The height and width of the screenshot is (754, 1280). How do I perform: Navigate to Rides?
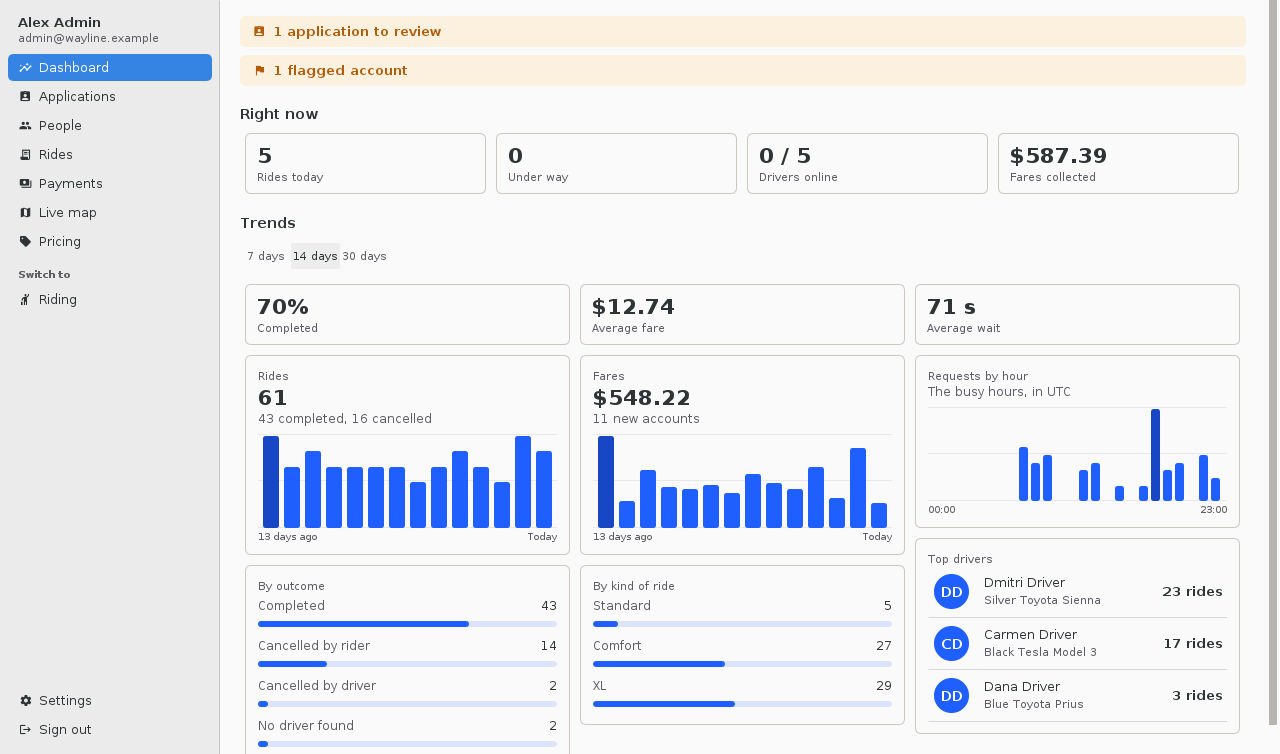(x=110, y=155)
